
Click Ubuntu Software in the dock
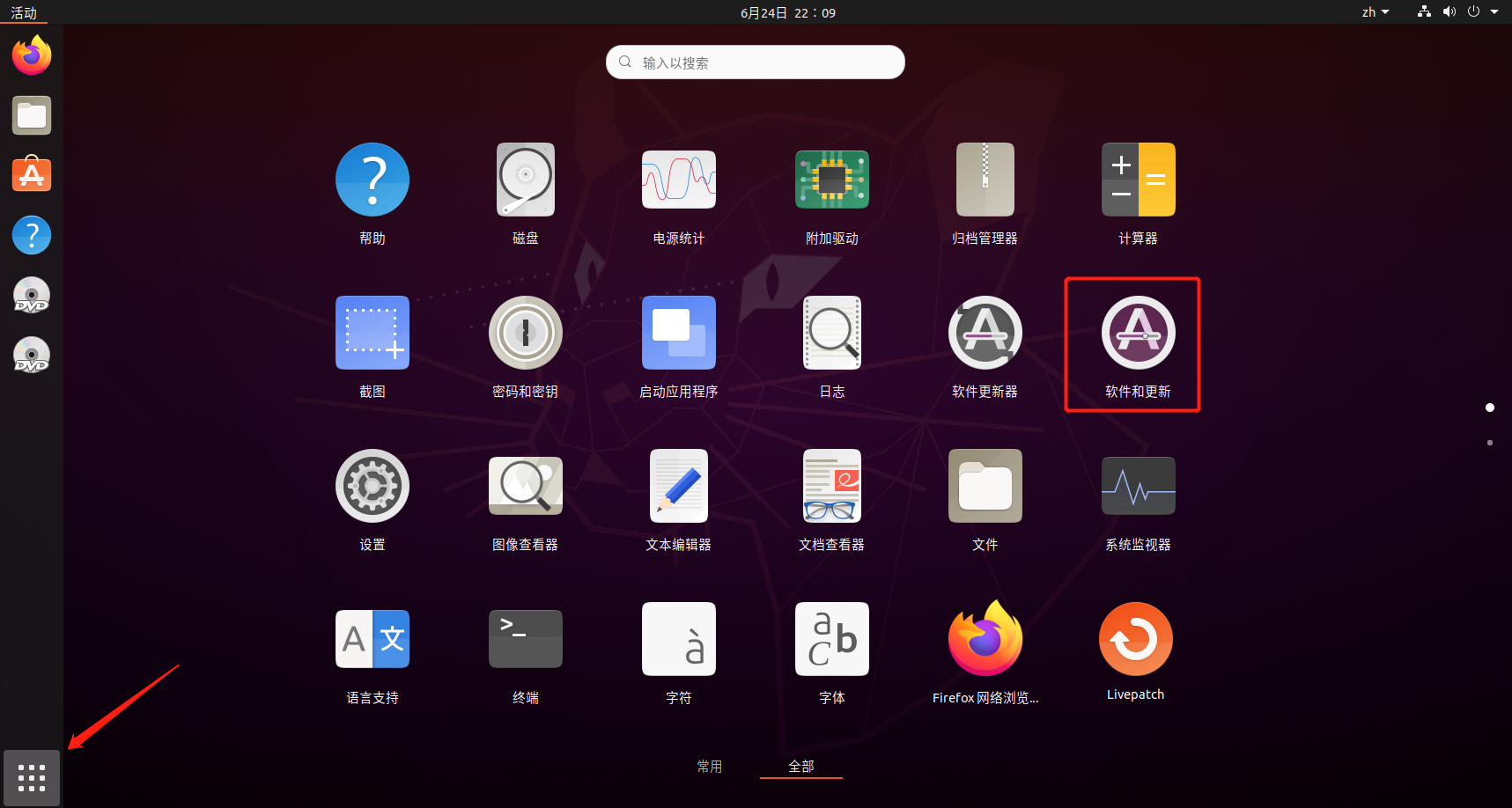click(x=32, y=175)
